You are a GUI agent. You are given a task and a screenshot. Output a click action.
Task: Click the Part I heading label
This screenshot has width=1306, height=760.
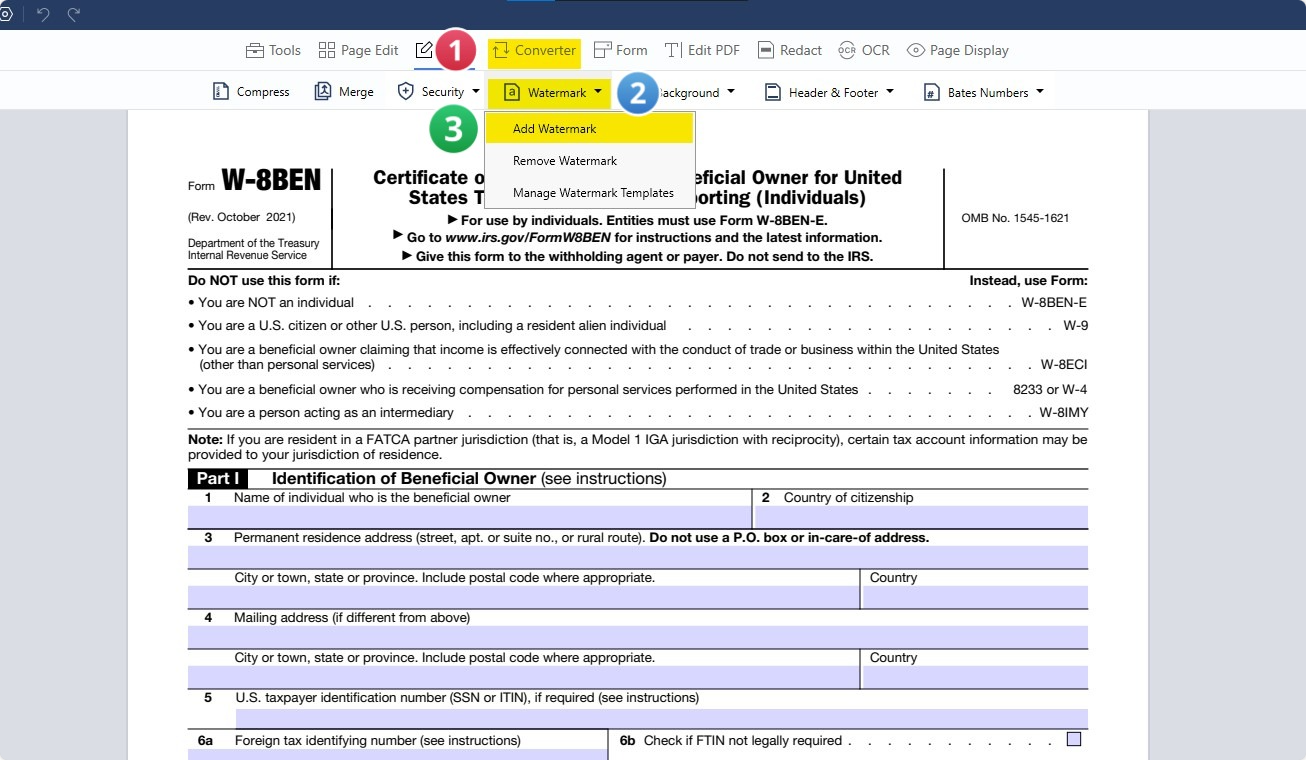[218, 479]
